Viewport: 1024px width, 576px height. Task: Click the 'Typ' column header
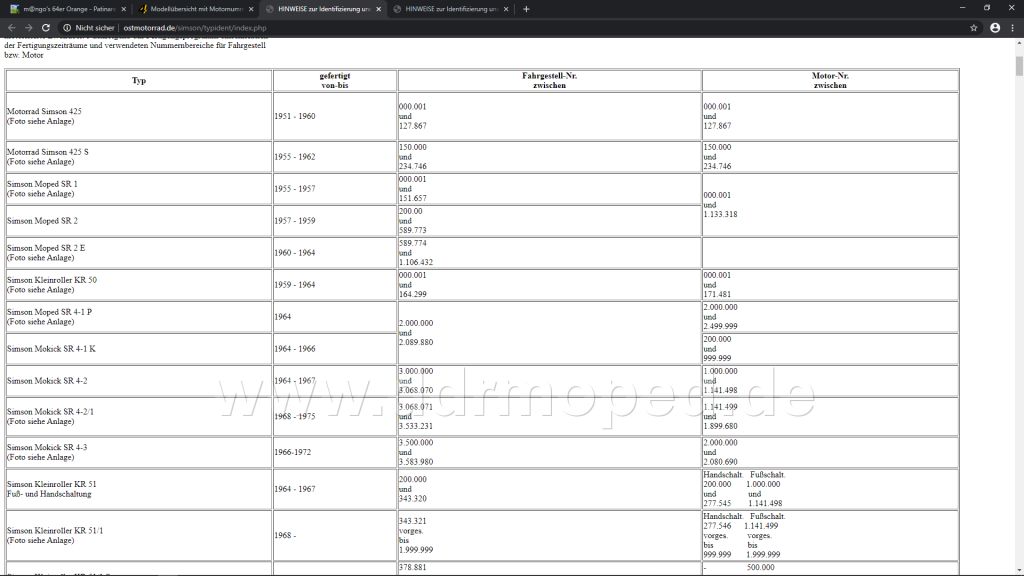click(x=139, y=80)
